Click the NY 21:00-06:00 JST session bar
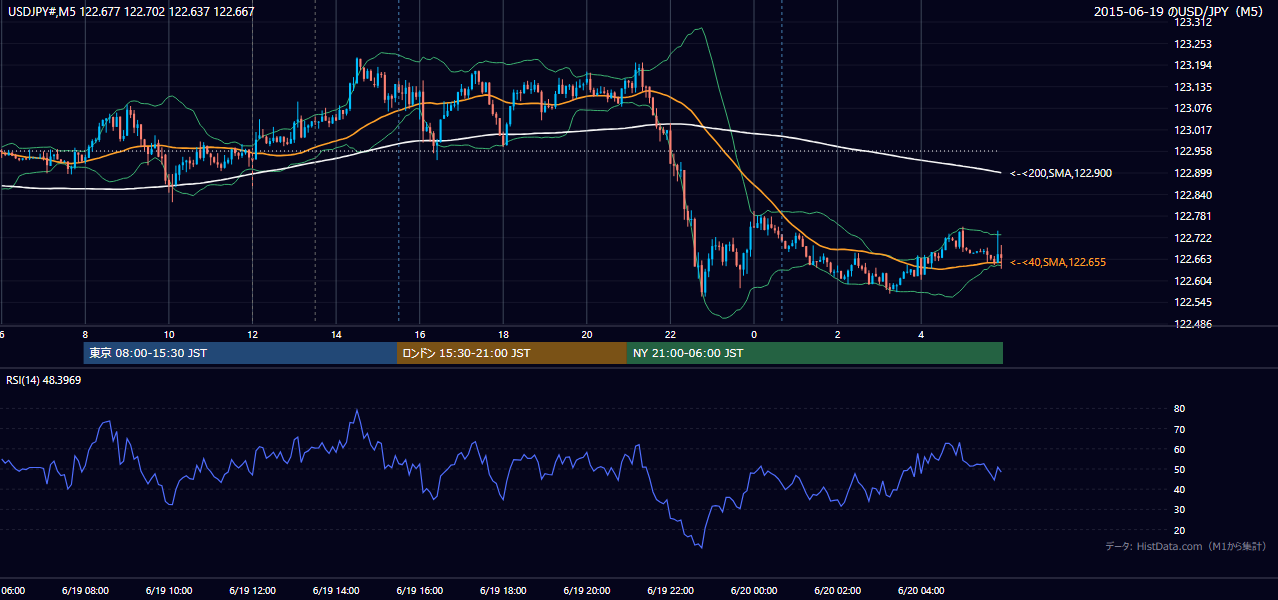 (815, 353)
